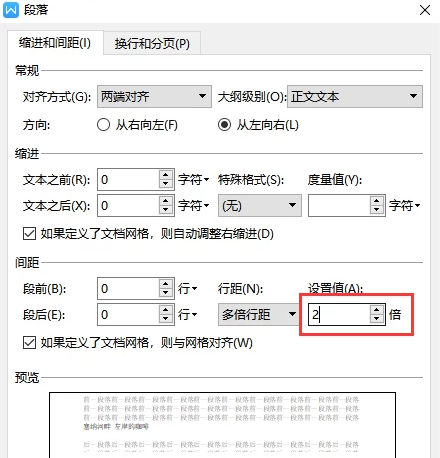Change unit 字符 next to 文本之前
The image size is (440, 458).
pyautogui.click(x=194, y=180)
